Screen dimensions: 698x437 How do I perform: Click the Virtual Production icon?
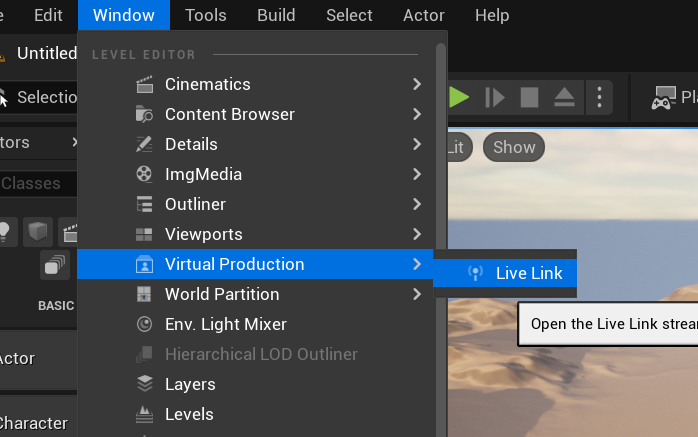144,264
